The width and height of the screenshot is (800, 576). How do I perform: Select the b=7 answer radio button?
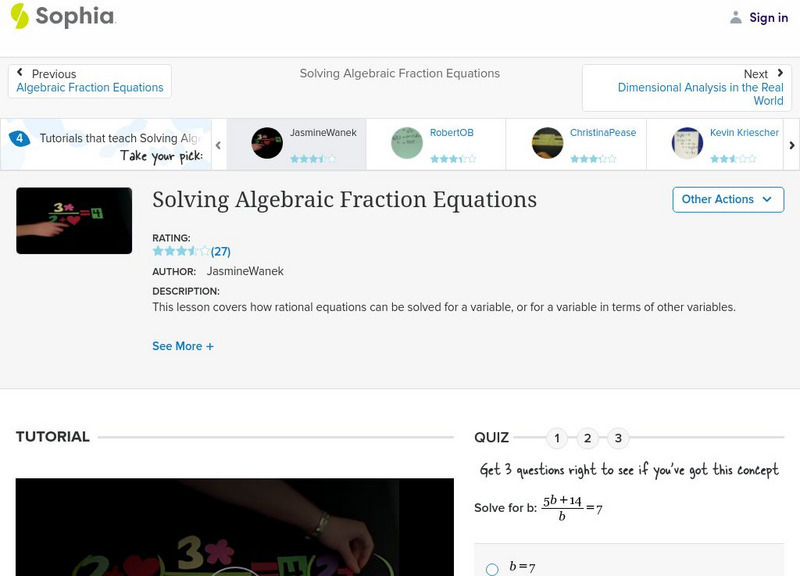(x=492, y=569)
